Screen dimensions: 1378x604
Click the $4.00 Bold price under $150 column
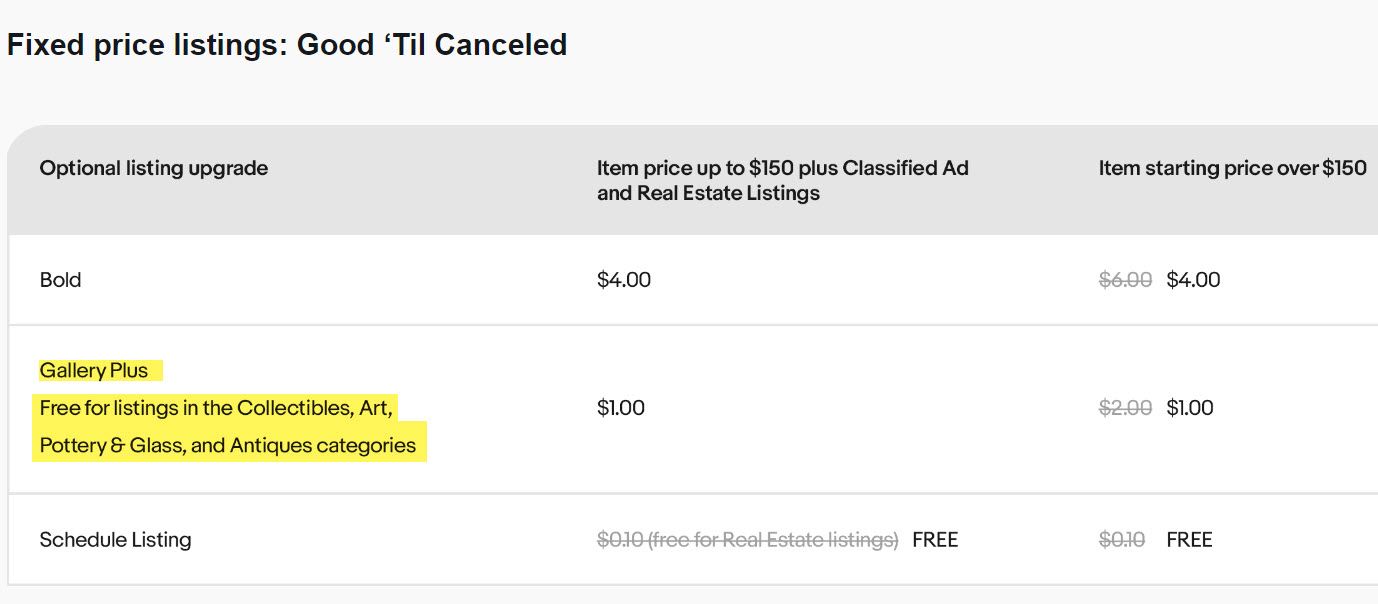tap(624, 280)
